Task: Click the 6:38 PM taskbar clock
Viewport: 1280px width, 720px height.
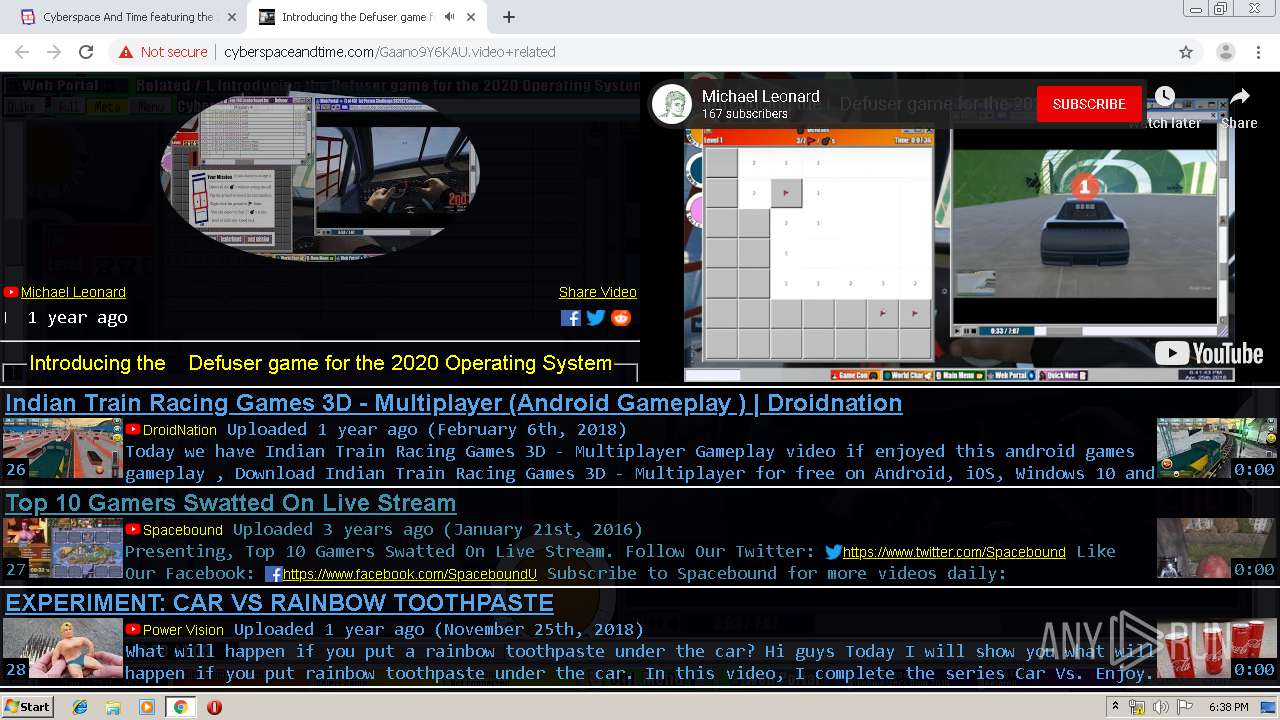Action: point(1228,707)
